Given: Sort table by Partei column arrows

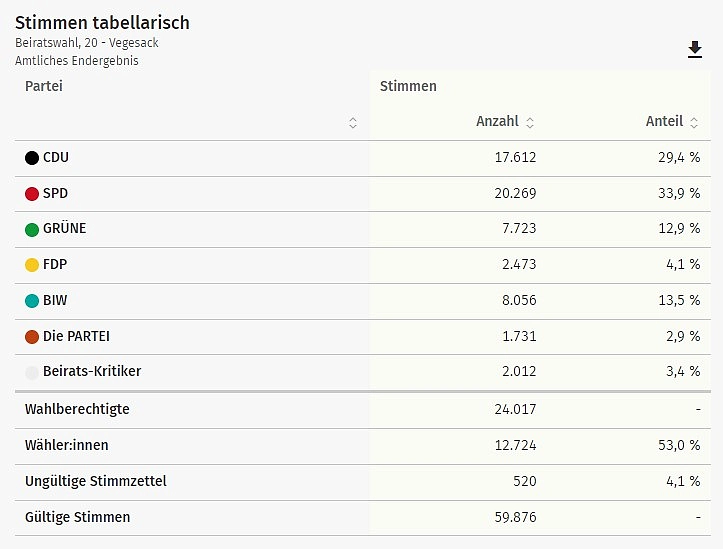Looking at the screenshot, I should [x=353, y=123].
